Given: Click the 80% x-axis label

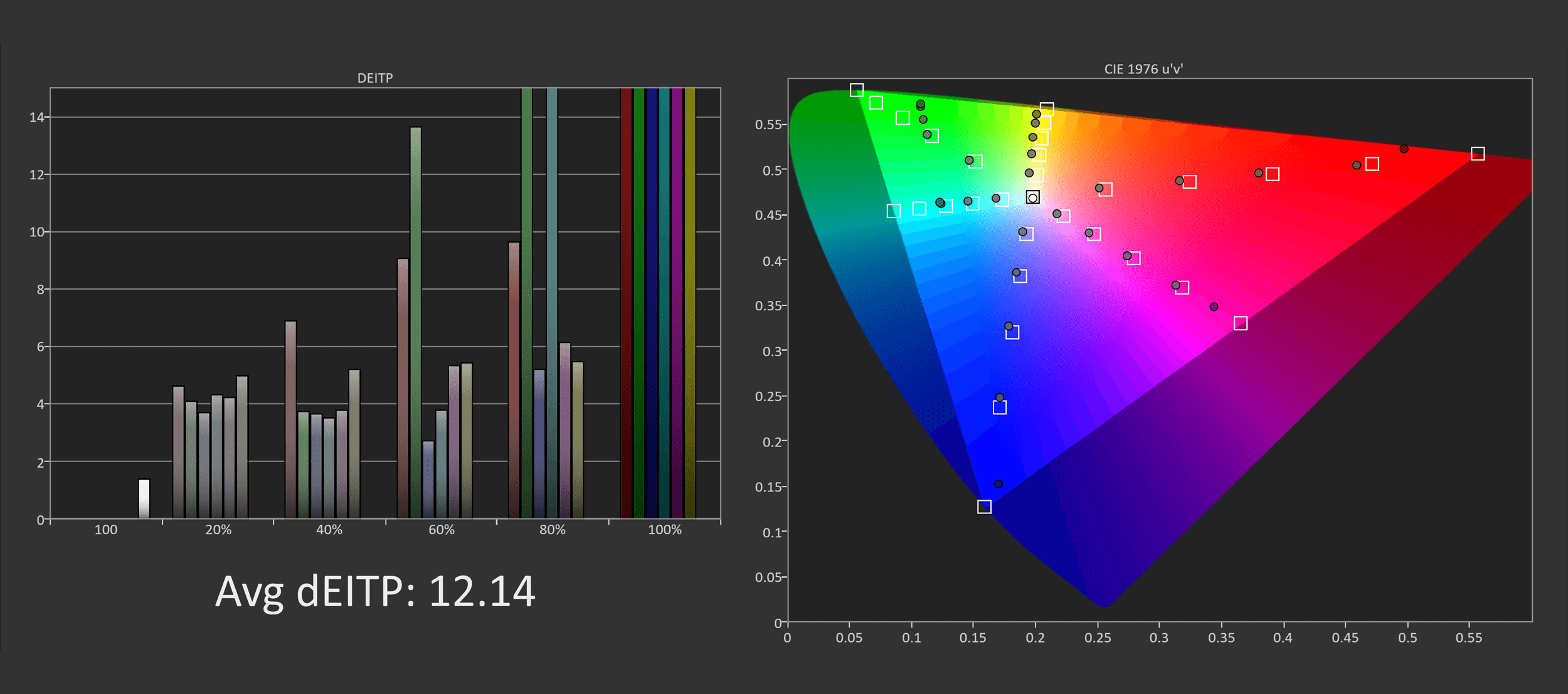Looking at the screenshot, I should point(552,530).
